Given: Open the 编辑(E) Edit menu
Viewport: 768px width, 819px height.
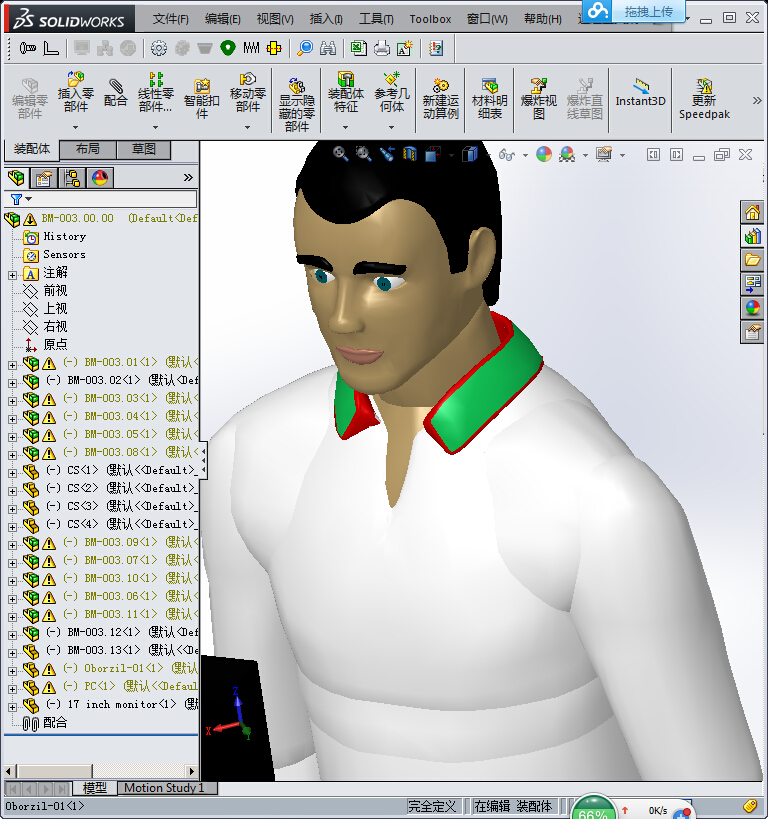Looking at the screenshot, I should (223, 19).
